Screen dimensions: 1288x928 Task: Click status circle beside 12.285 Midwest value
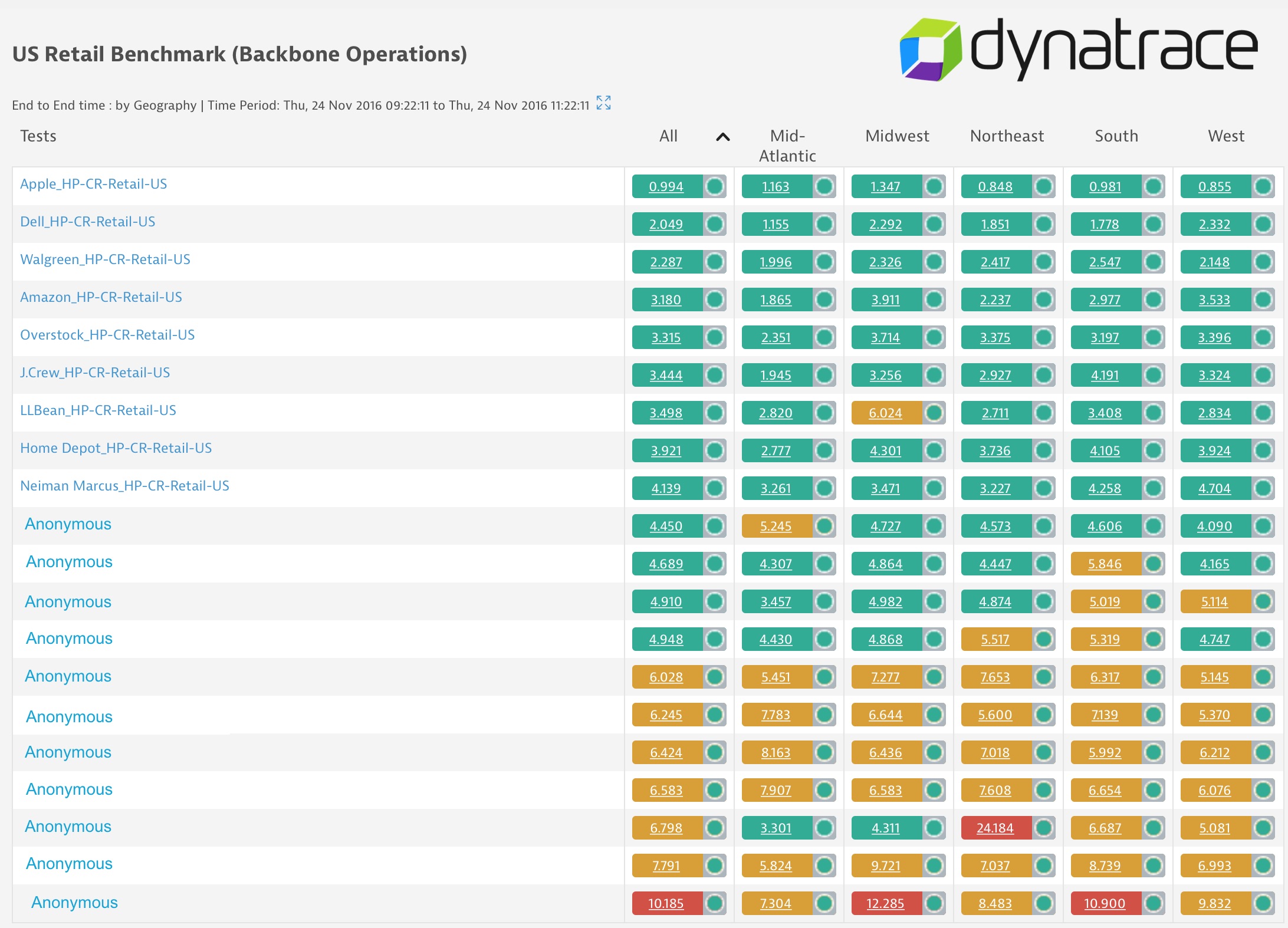pos(934,903)
